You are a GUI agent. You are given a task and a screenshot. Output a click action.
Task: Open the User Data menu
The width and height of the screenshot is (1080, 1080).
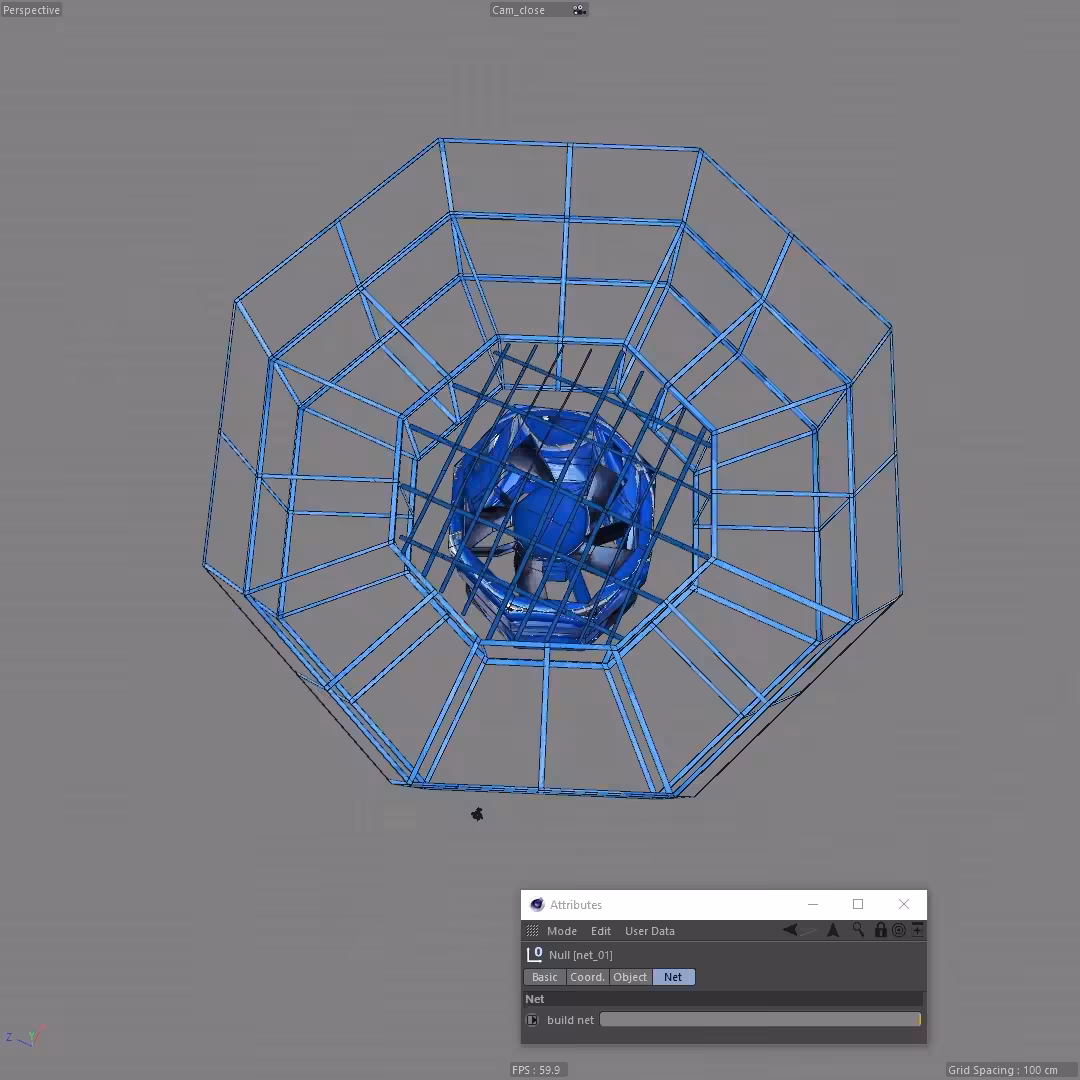pyautogui.click(x=650, y=931)
